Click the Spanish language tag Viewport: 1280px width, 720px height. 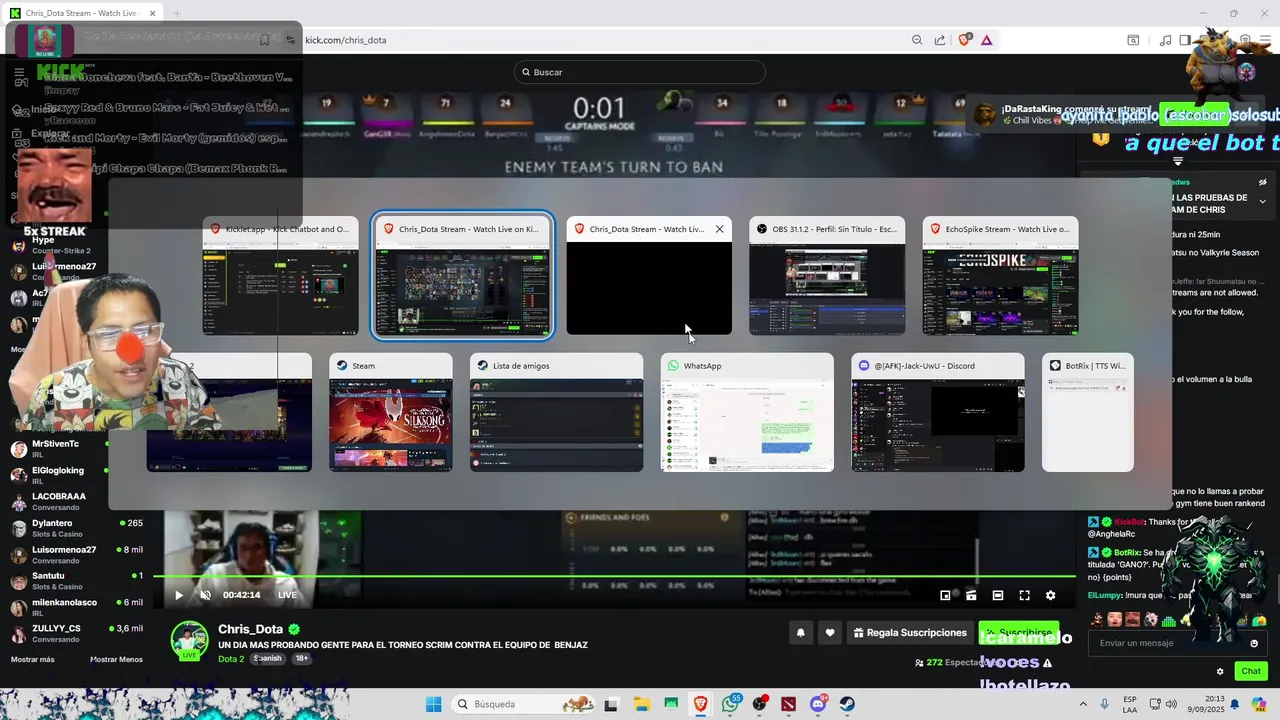[x=268, y=659]
